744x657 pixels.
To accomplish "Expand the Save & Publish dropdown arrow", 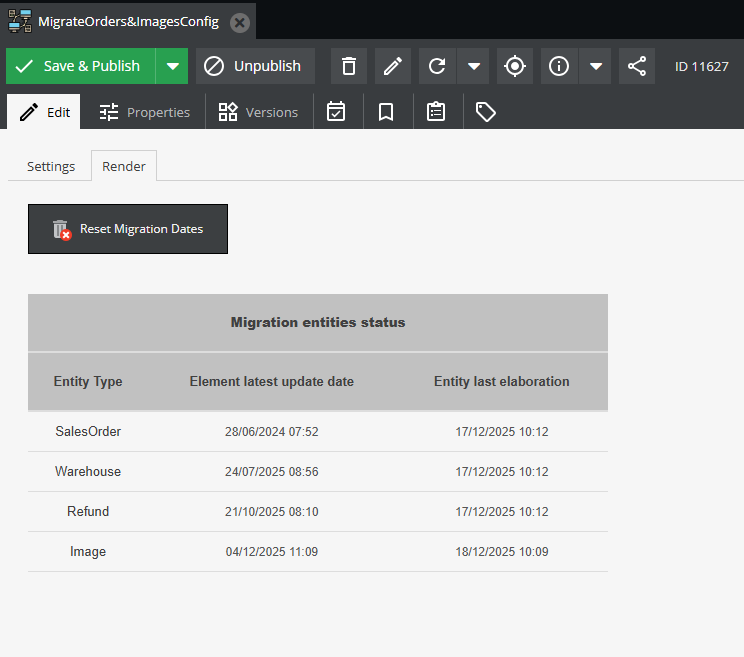I will (x=173, y=66).
